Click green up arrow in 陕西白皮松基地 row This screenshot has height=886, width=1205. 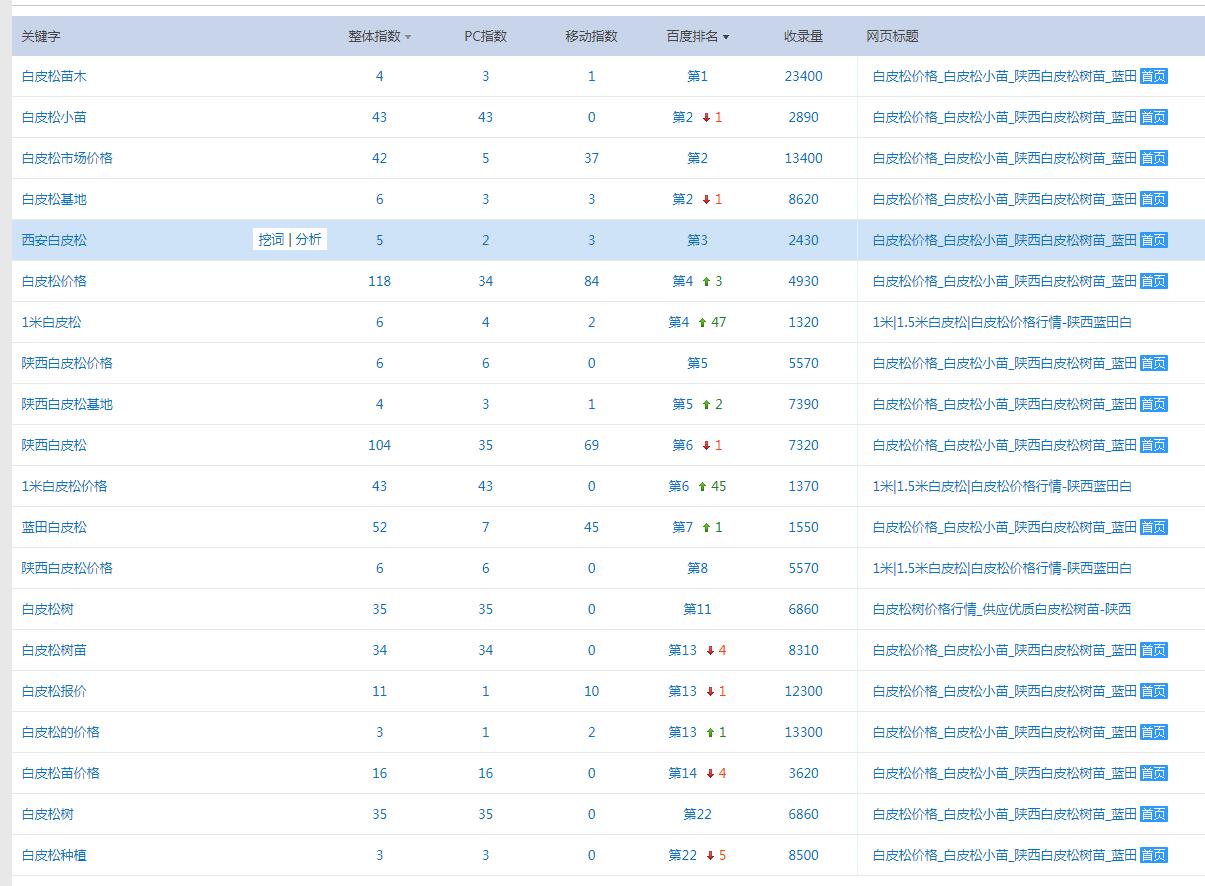(x=706, y=404)
